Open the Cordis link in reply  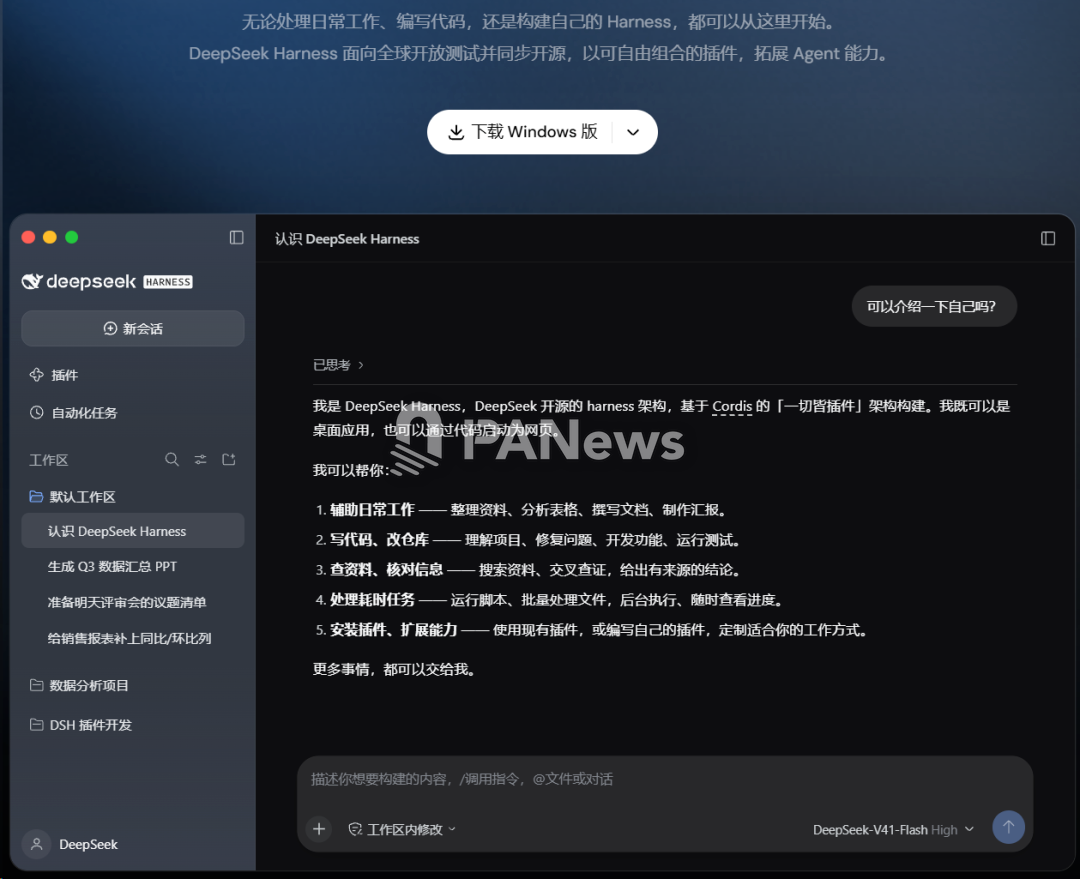pos(731,406)
